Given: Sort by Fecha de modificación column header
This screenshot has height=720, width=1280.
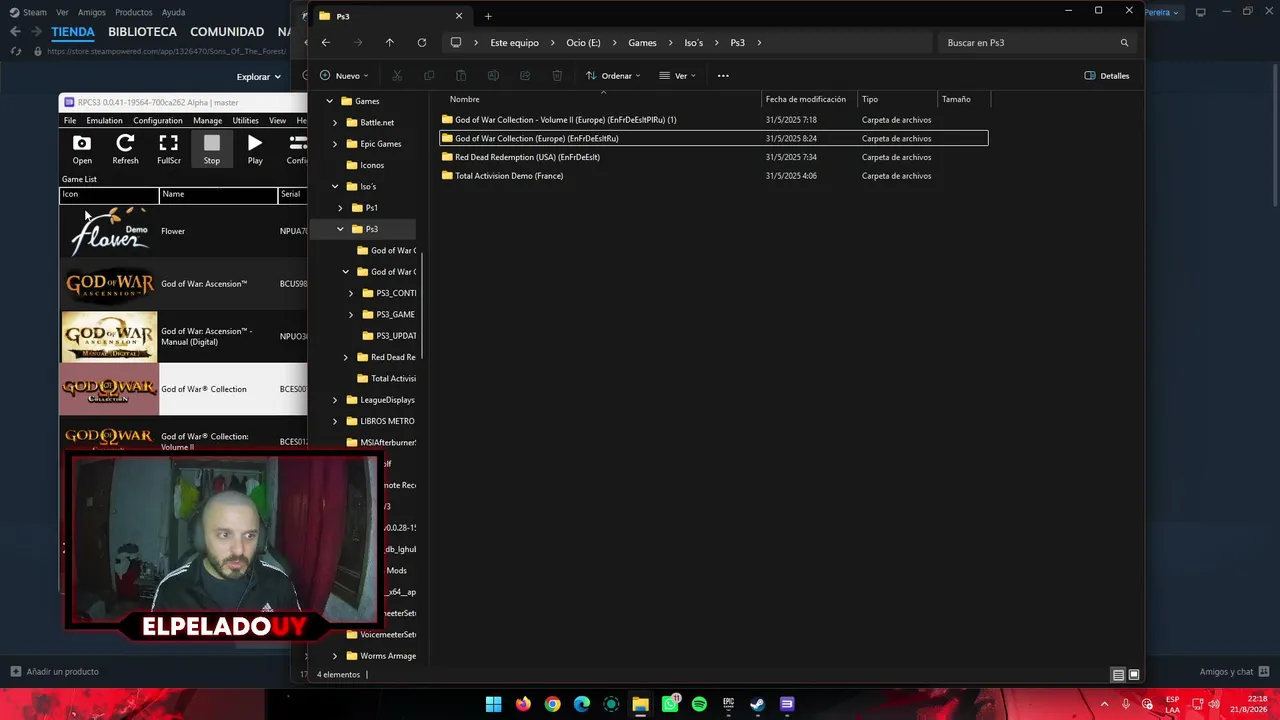Looking at the screenshot, I should (806, 99).
